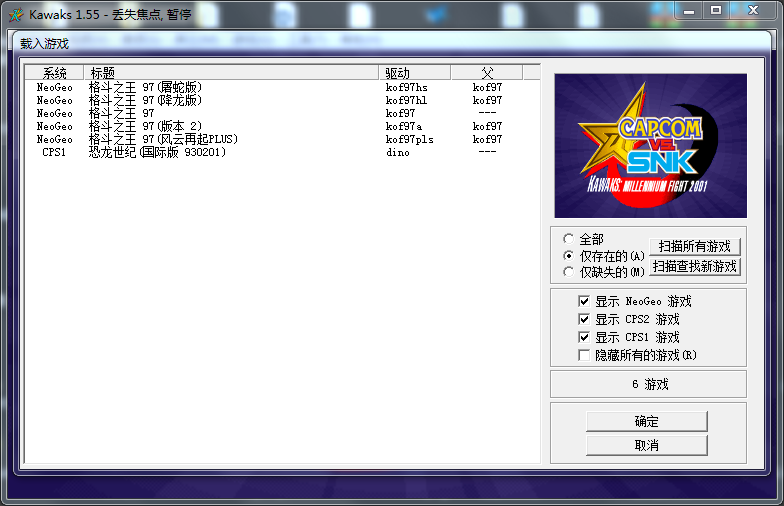The height and width of the screenshot is (506, 784).
Task: Click the Kawaks star icon in title bar
Action: (x=16, y=14)
